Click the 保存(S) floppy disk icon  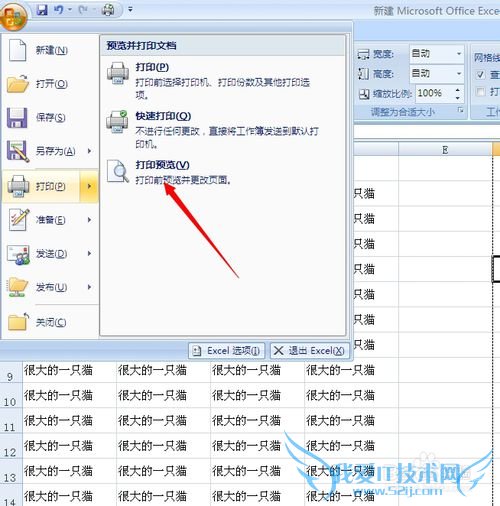(17, 118)
